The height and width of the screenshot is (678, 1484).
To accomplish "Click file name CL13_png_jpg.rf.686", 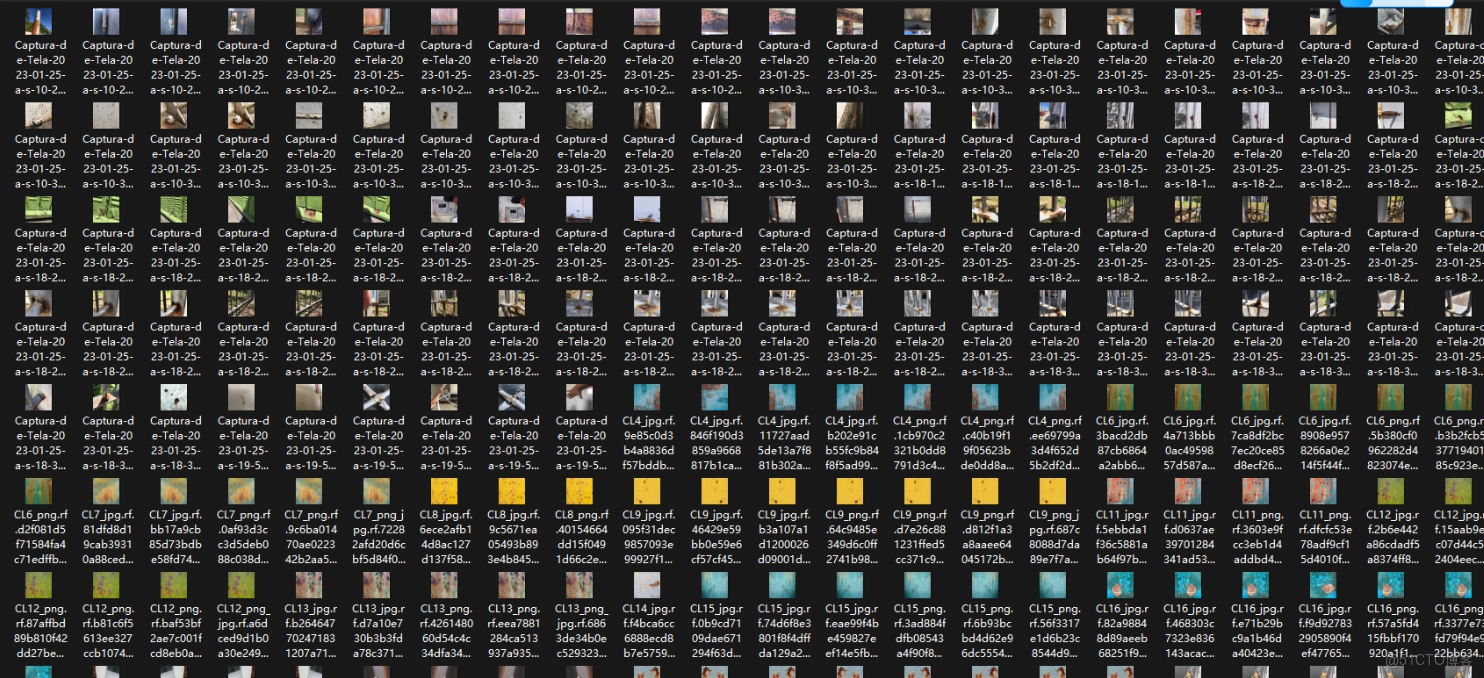I will 582,631.
